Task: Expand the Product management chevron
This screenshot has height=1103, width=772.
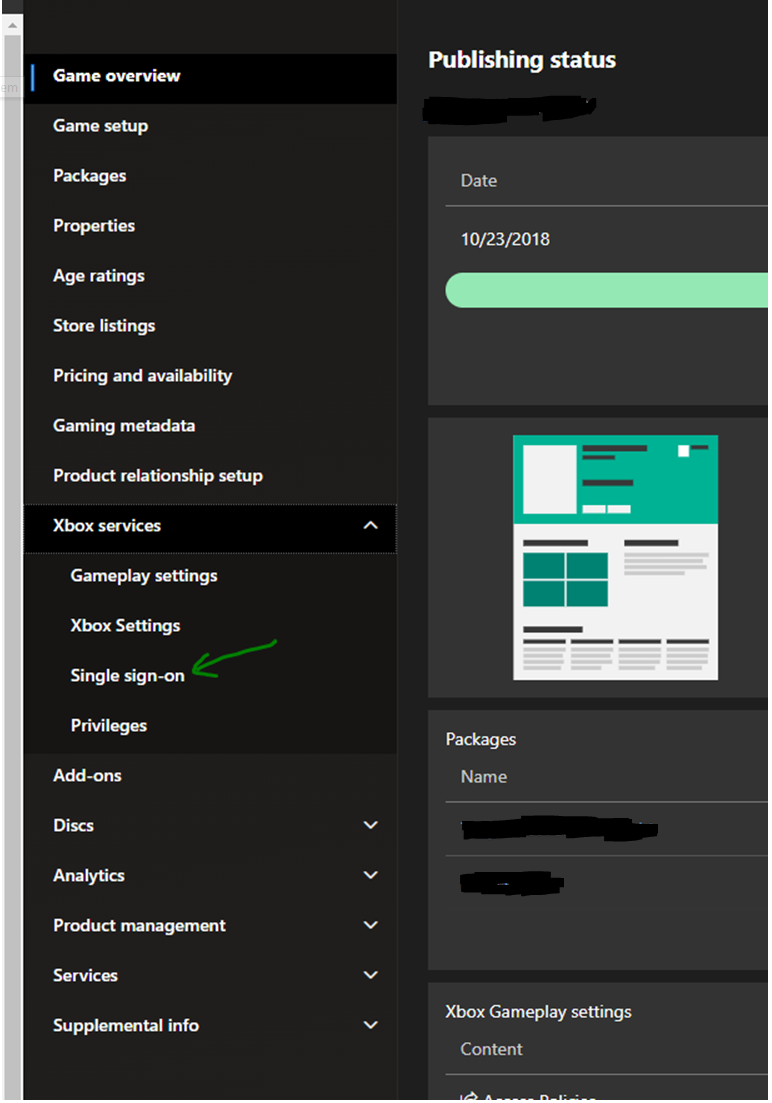Action: pos(370,926)
